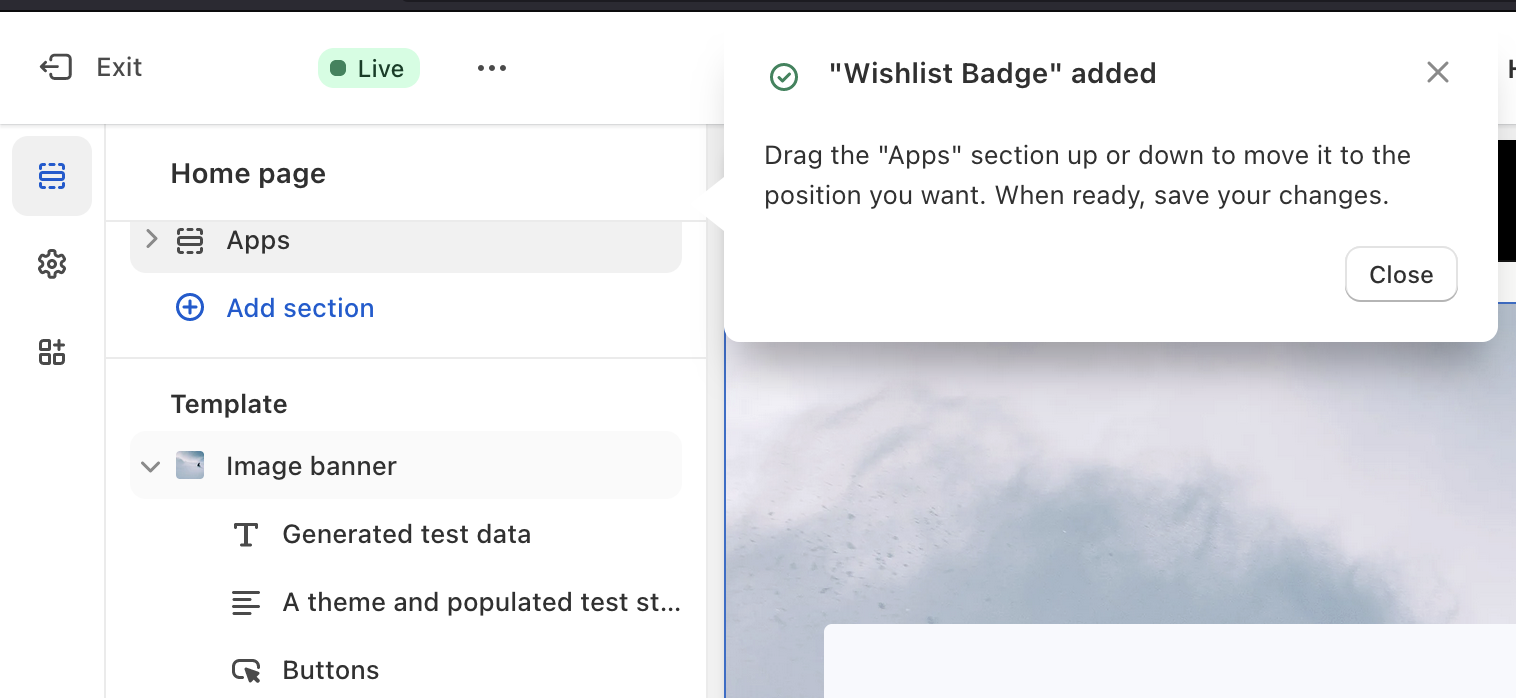The height and width of the screenshot is (698, 1516).
Task: Click the Exit icon
Action: point(56,67)
